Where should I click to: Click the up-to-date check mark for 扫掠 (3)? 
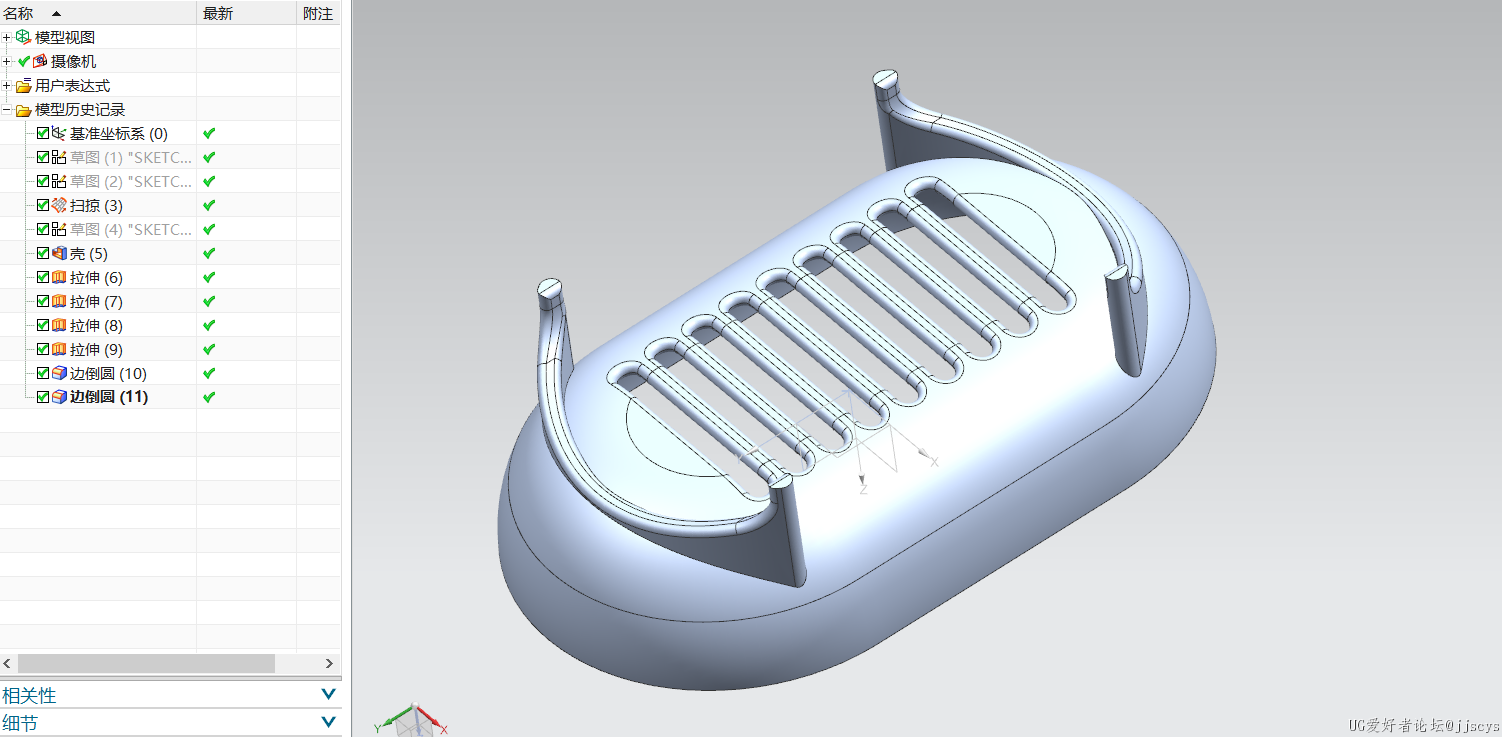tap(209, 205)
